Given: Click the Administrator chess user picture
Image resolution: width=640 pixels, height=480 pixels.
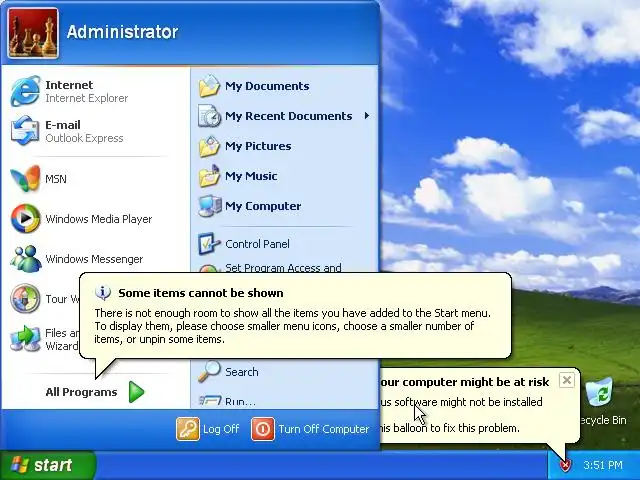Looking at the screenshot, I should tap(33, 33).
